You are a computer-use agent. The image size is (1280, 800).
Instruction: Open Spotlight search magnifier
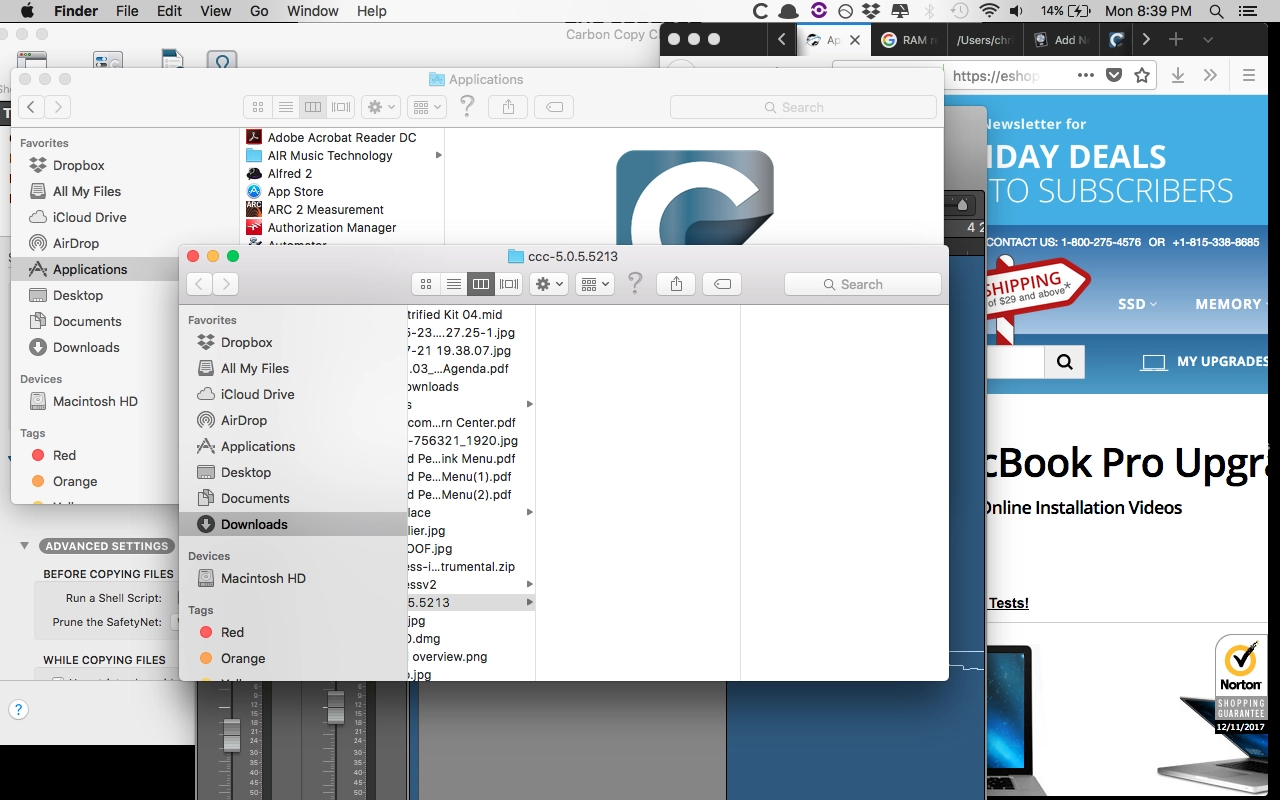tap(1216, 11)
